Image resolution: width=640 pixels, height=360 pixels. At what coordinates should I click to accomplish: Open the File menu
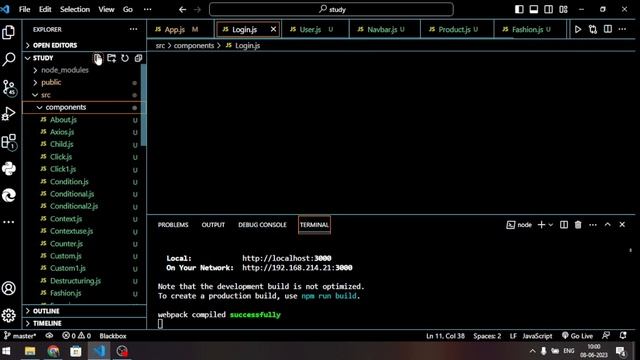click(x=24, y=9)
